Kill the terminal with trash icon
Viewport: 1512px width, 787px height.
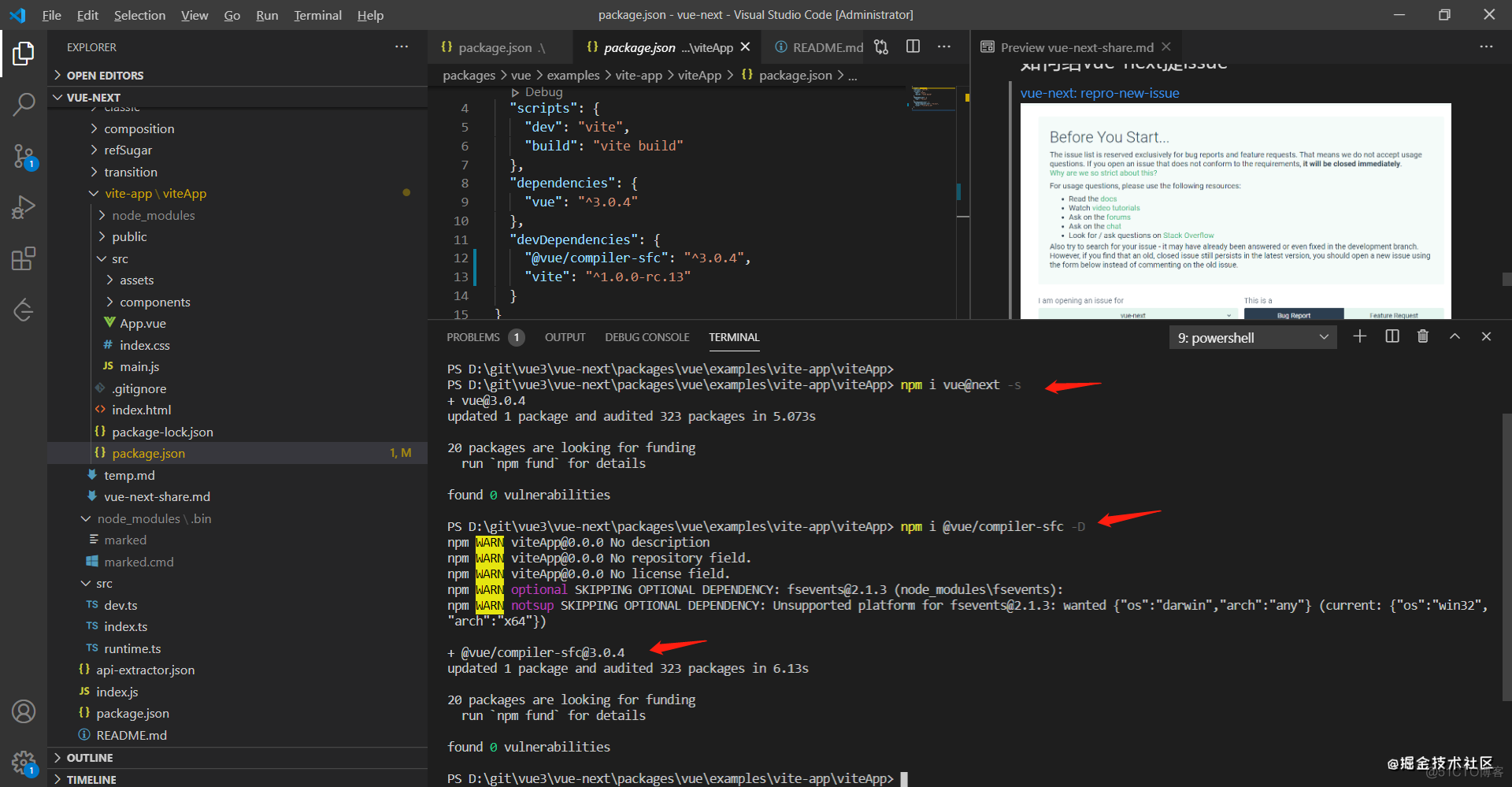1423,337
